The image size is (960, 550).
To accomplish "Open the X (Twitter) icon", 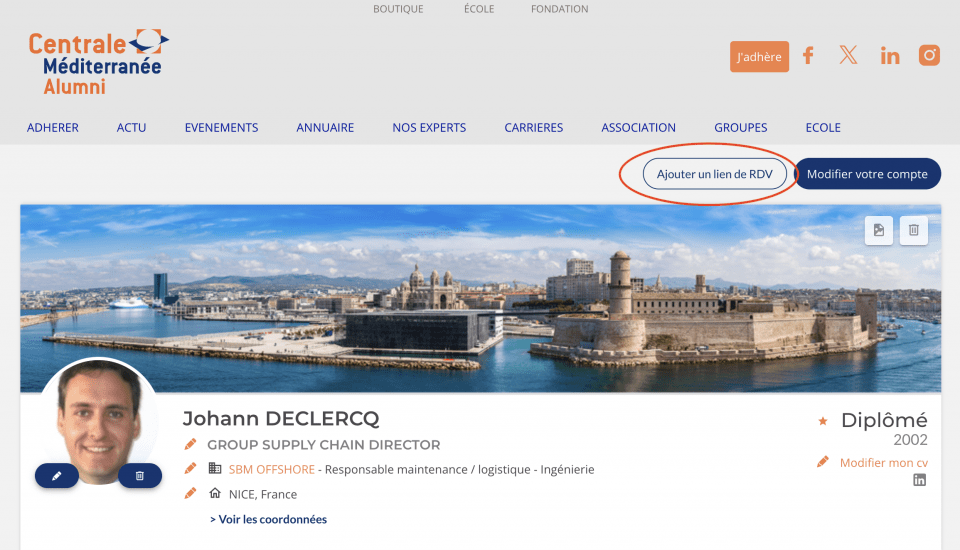I will click(x=848, y=55).
